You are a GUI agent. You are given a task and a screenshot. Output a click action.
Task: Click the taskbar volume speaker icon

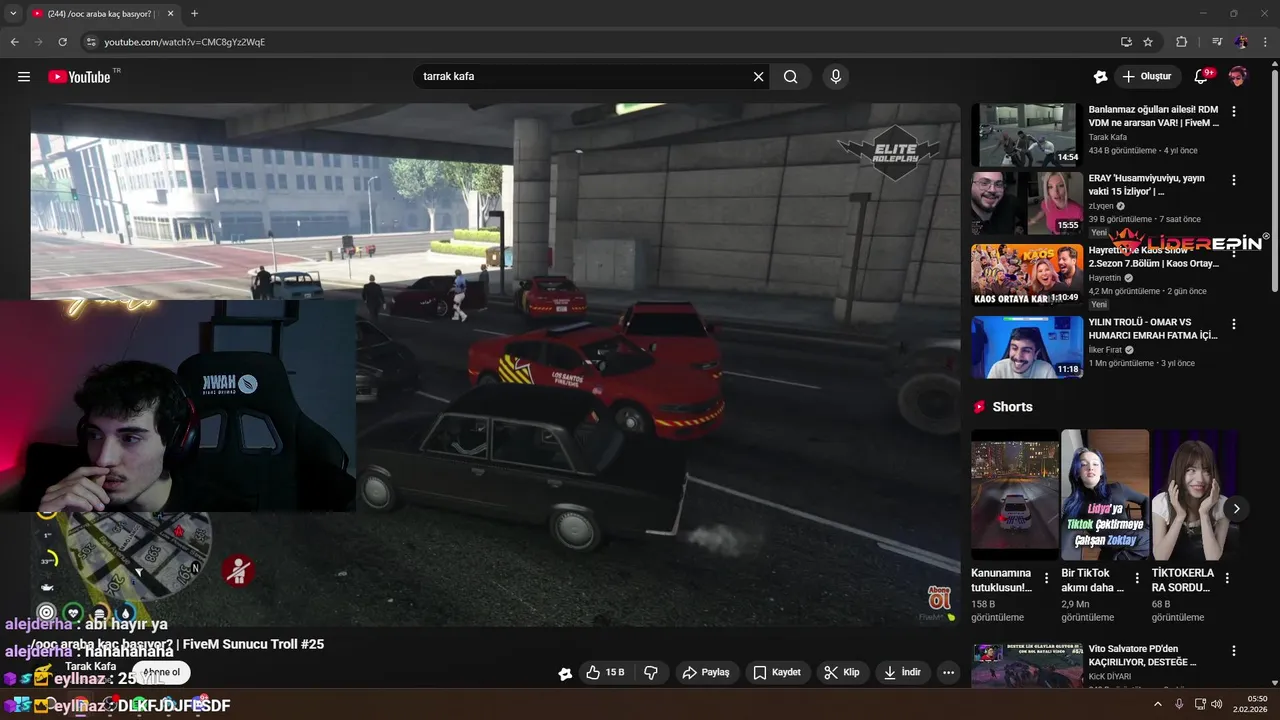point(1216,704)
